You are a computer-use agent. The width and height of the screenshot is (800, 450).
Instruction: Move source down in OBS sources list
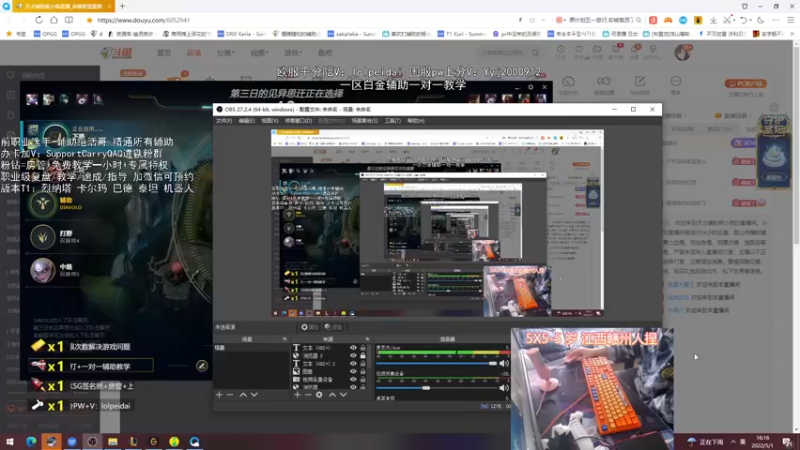coord(343,394)
